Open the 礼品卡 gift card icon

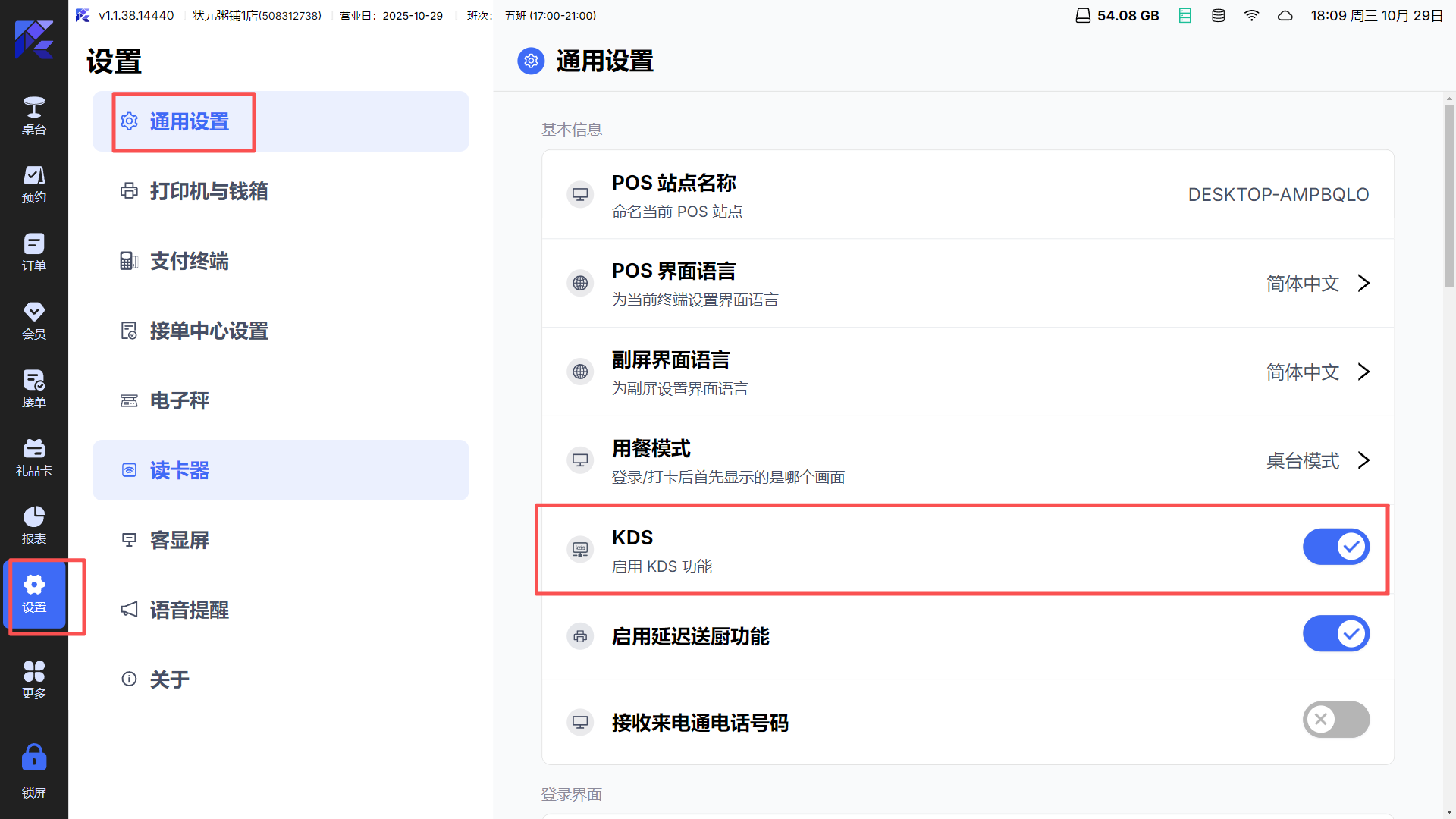[33, 457]
